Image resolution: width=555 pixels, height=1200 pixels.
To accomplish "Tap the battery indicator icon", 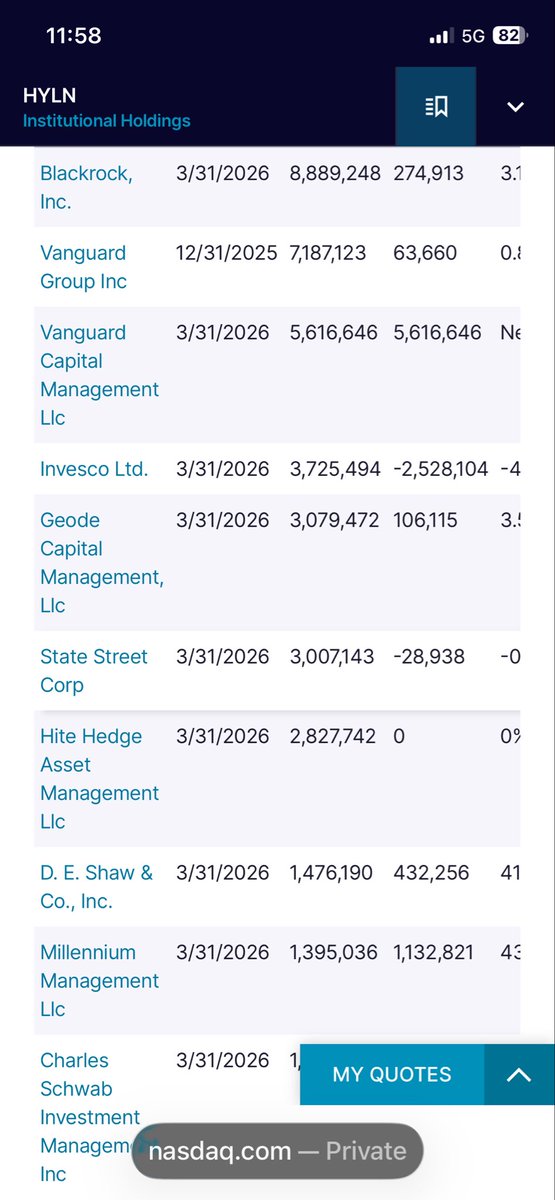I will (x=508, y=35).
